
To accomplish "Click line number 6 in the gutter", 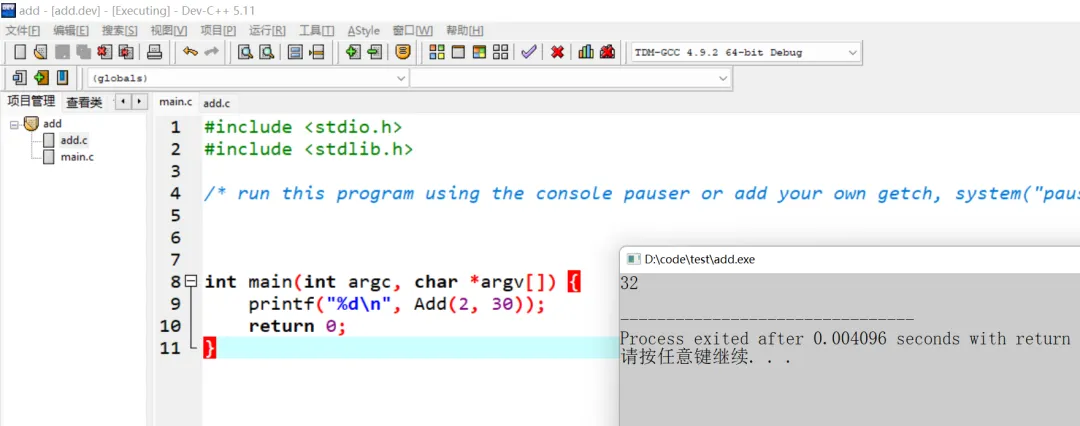I will pos(175,238).
